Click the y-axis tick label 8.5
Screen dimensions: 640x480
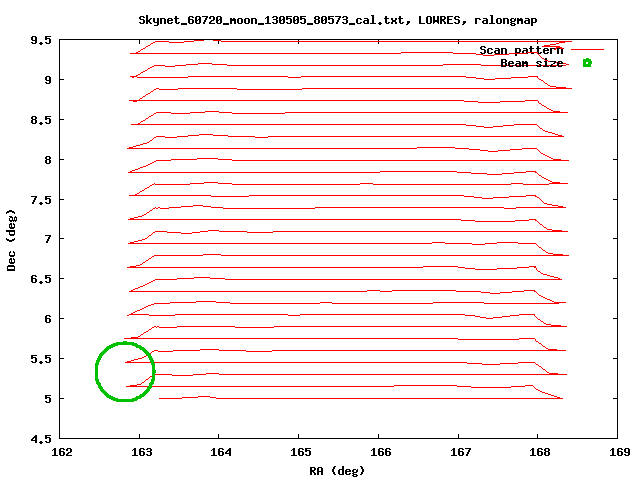point(41,120)
